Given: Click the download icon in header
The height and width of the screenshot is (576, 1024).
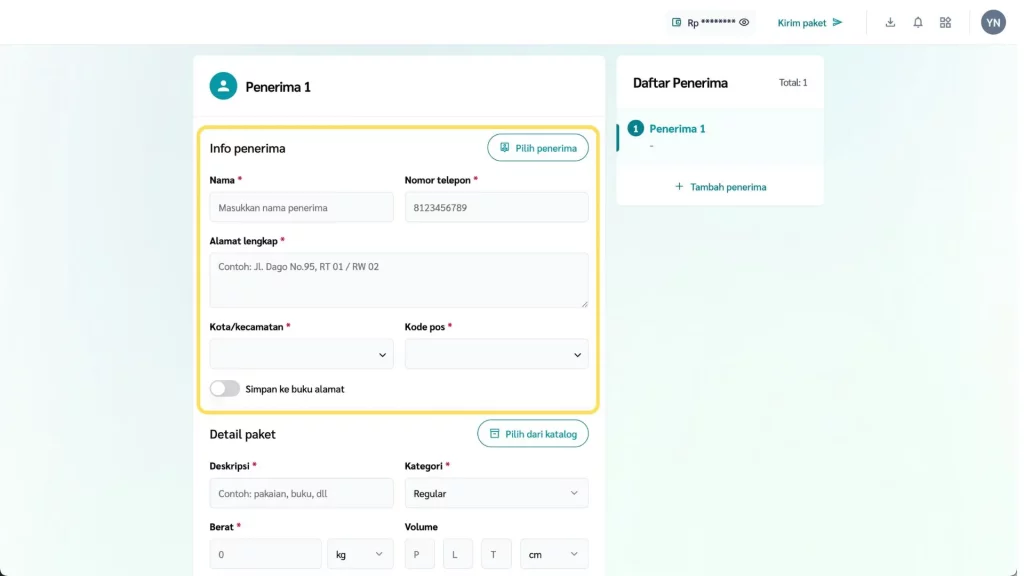Looking at the screenshot, I should [890, 22].
